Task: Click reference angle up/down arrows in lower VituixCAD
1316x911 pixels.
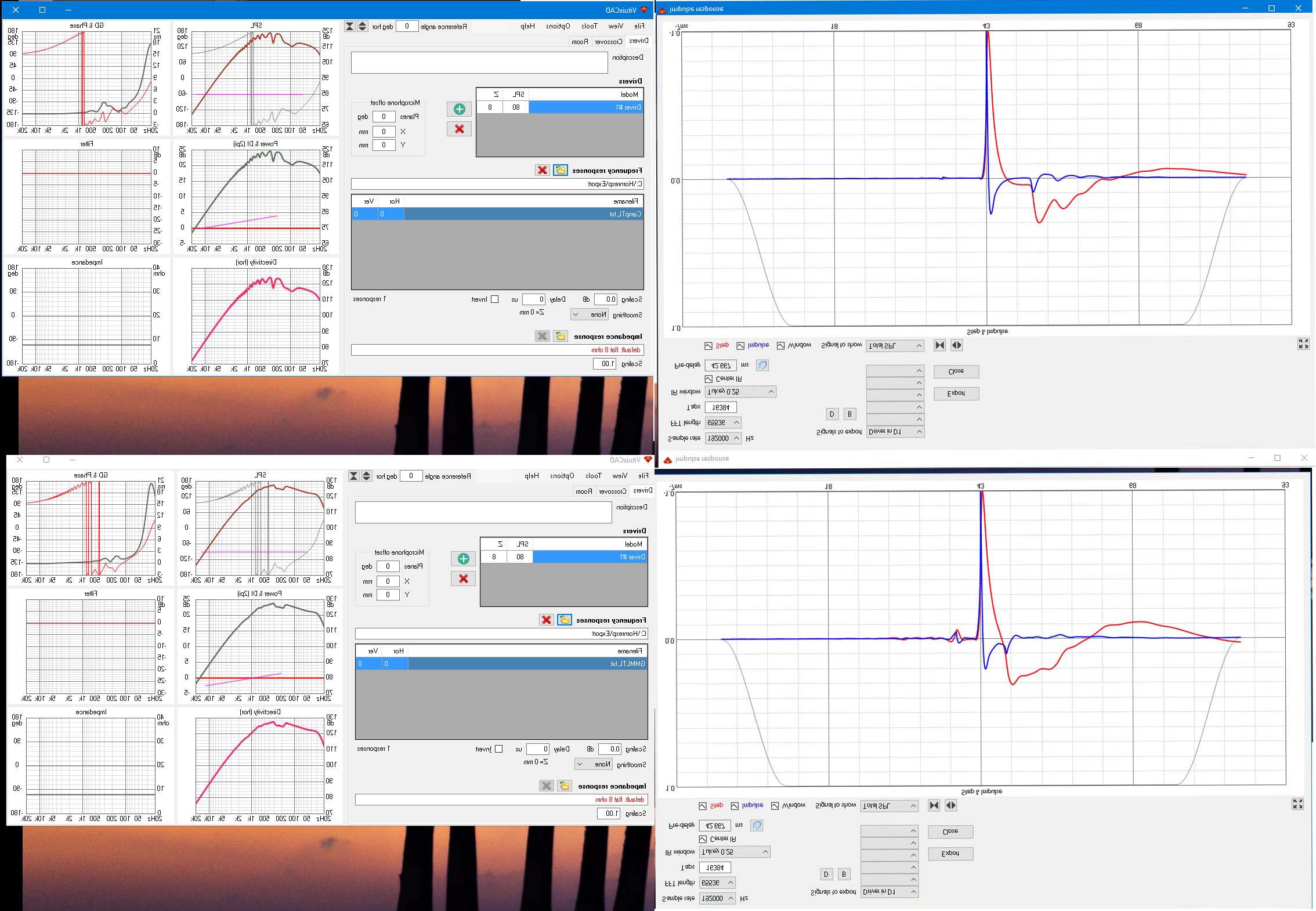Action: pyautogui.click(x=367, y=476)
